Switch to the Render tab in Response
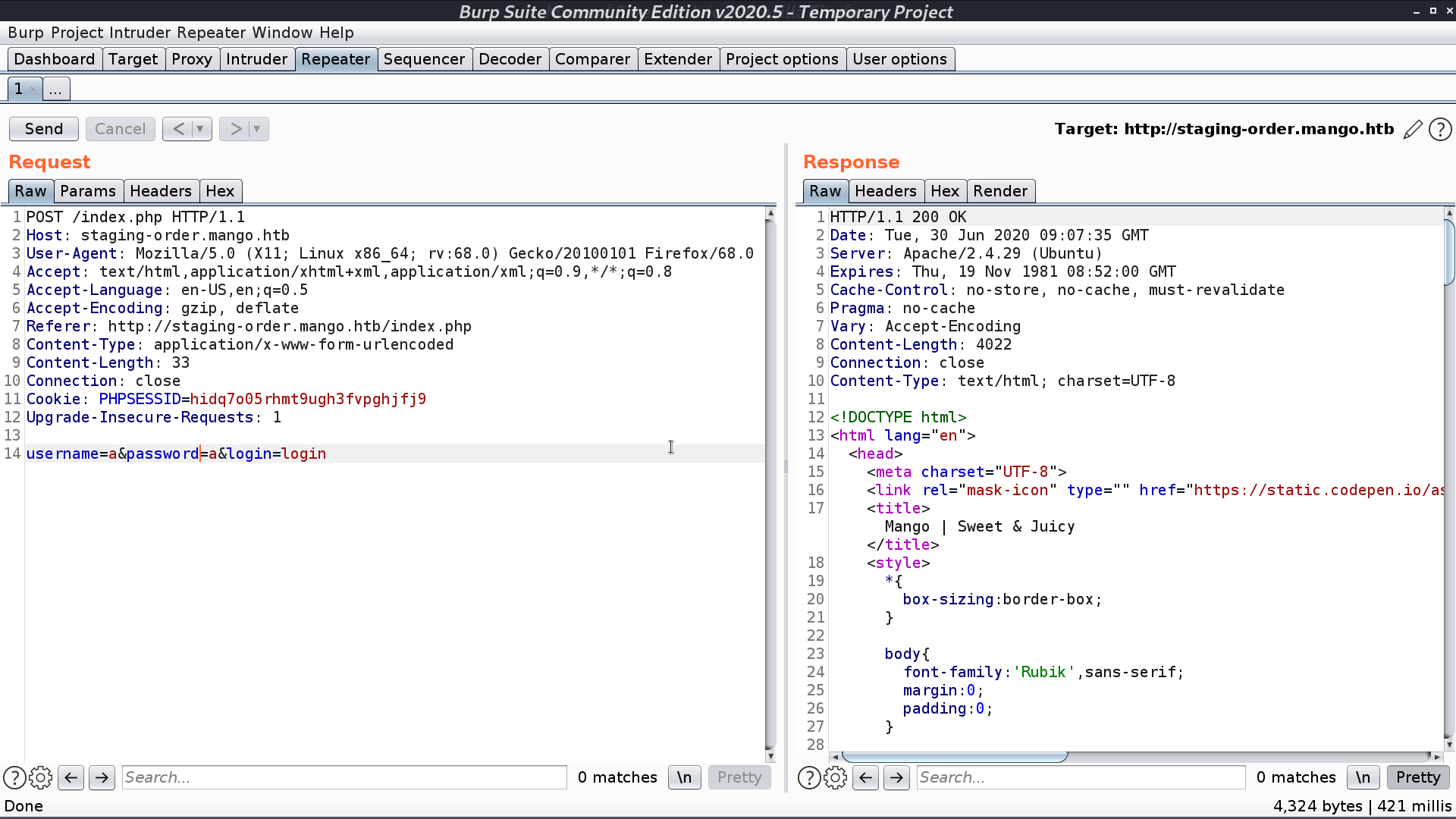Screen dimensions: 1456x819 click(x=1000, y=191)
